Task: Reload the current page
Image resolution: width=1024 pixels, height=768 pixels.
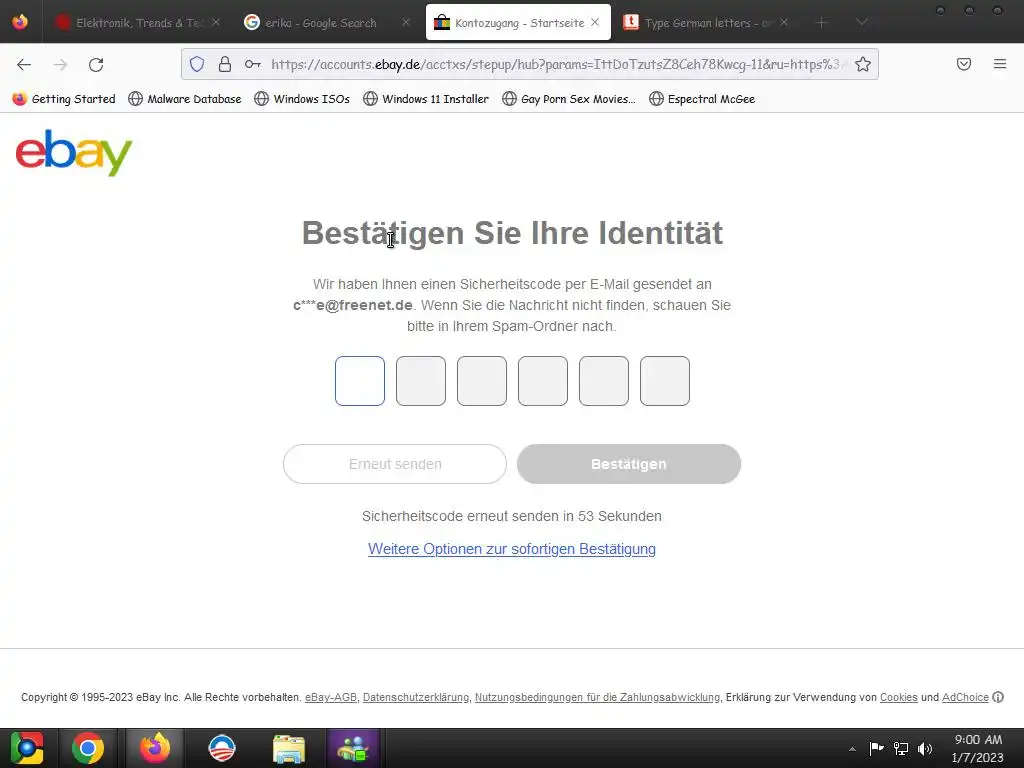Action: [x=96, y=64]
